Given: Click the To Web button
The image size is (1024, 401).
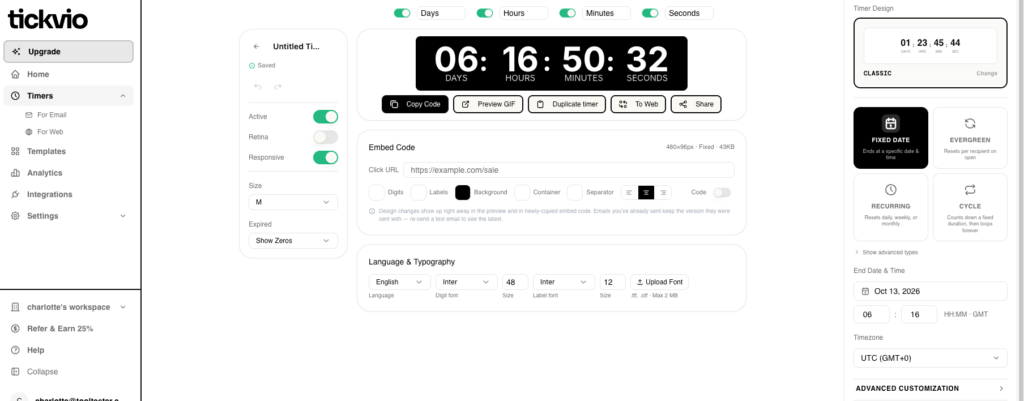Looking at the screenshot, I should pyautogui.click(x=639, y=104).
